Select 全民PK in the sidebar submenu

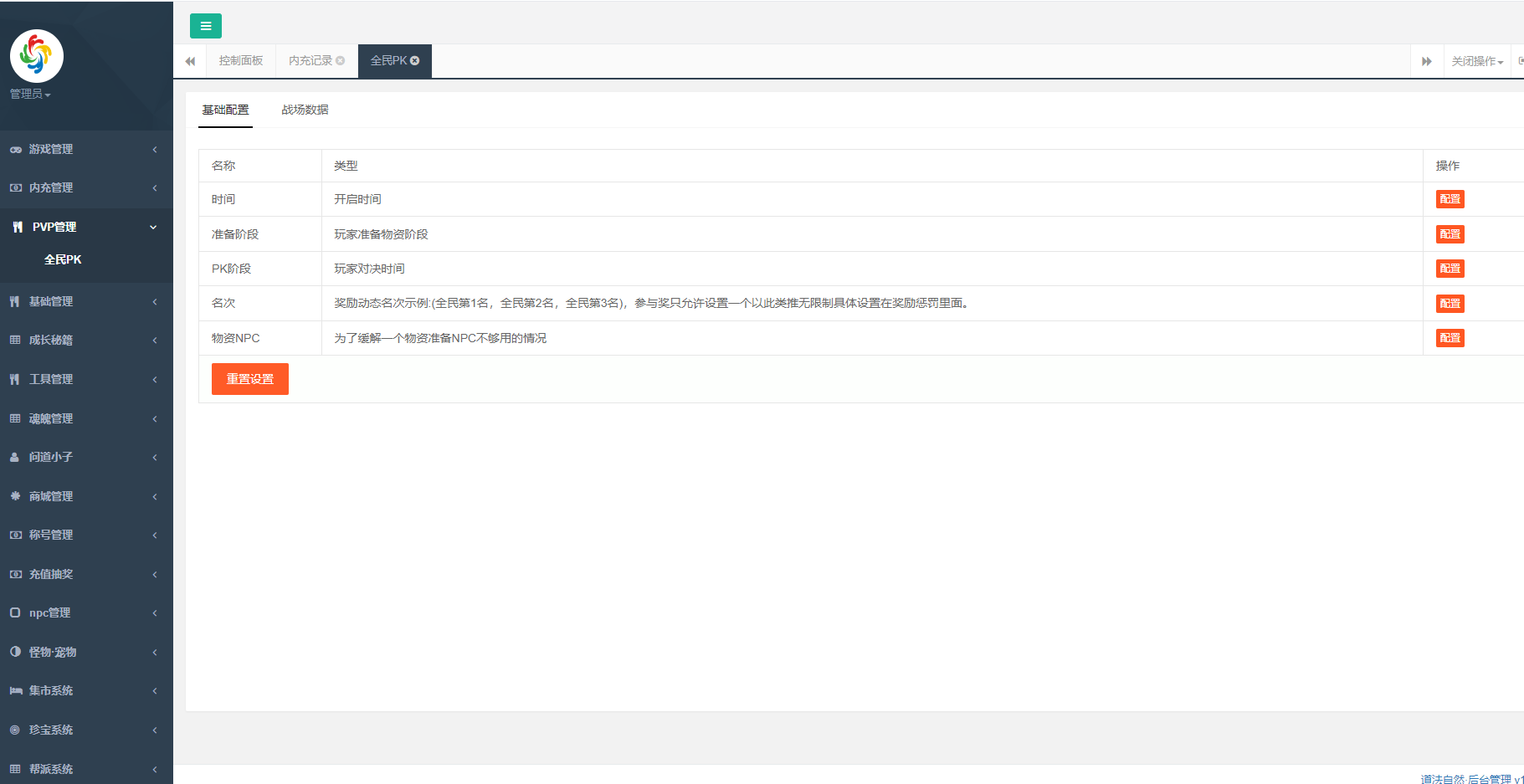click(63, 259)
